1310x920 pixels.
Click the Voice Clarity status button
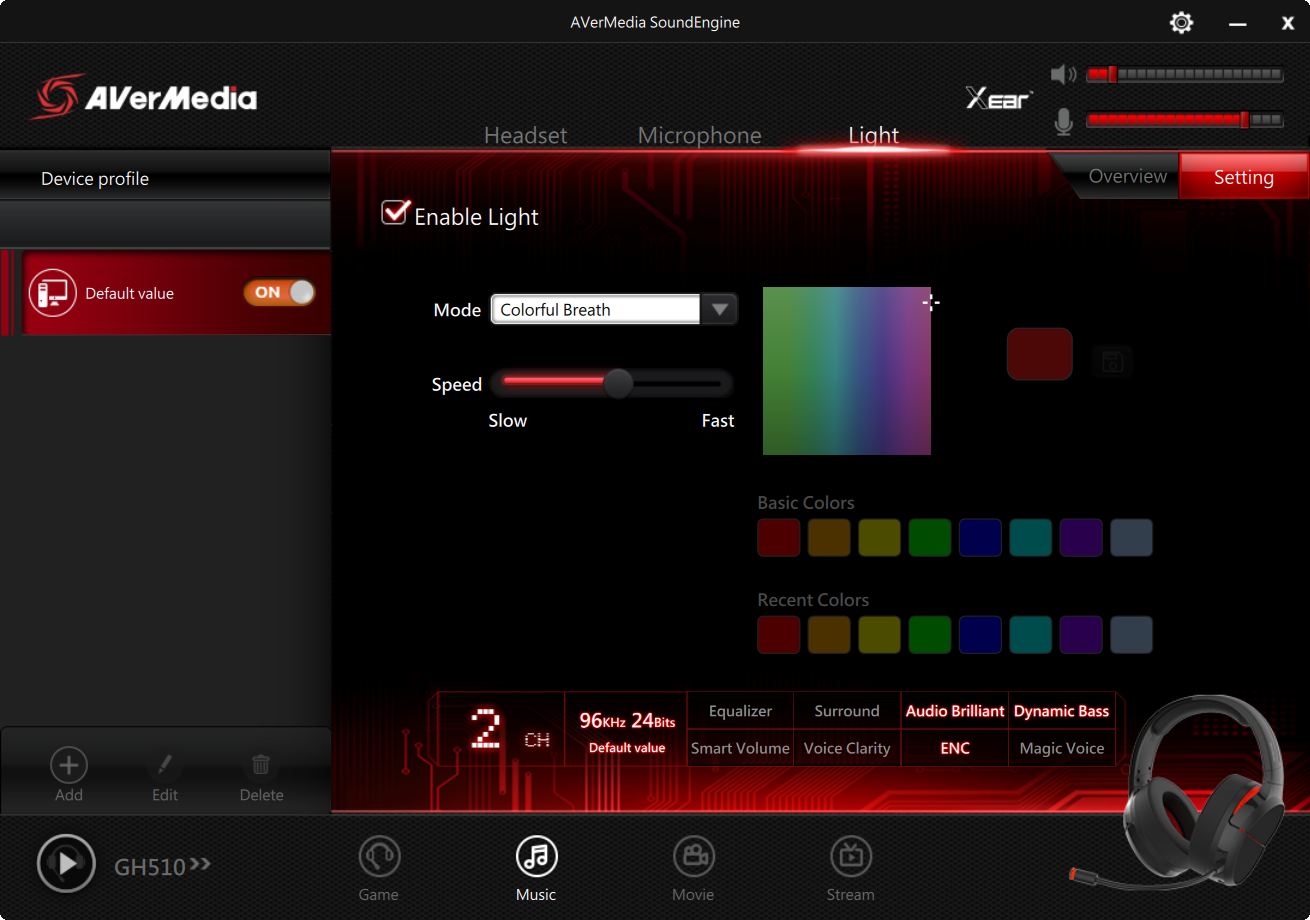pos(847,748)
